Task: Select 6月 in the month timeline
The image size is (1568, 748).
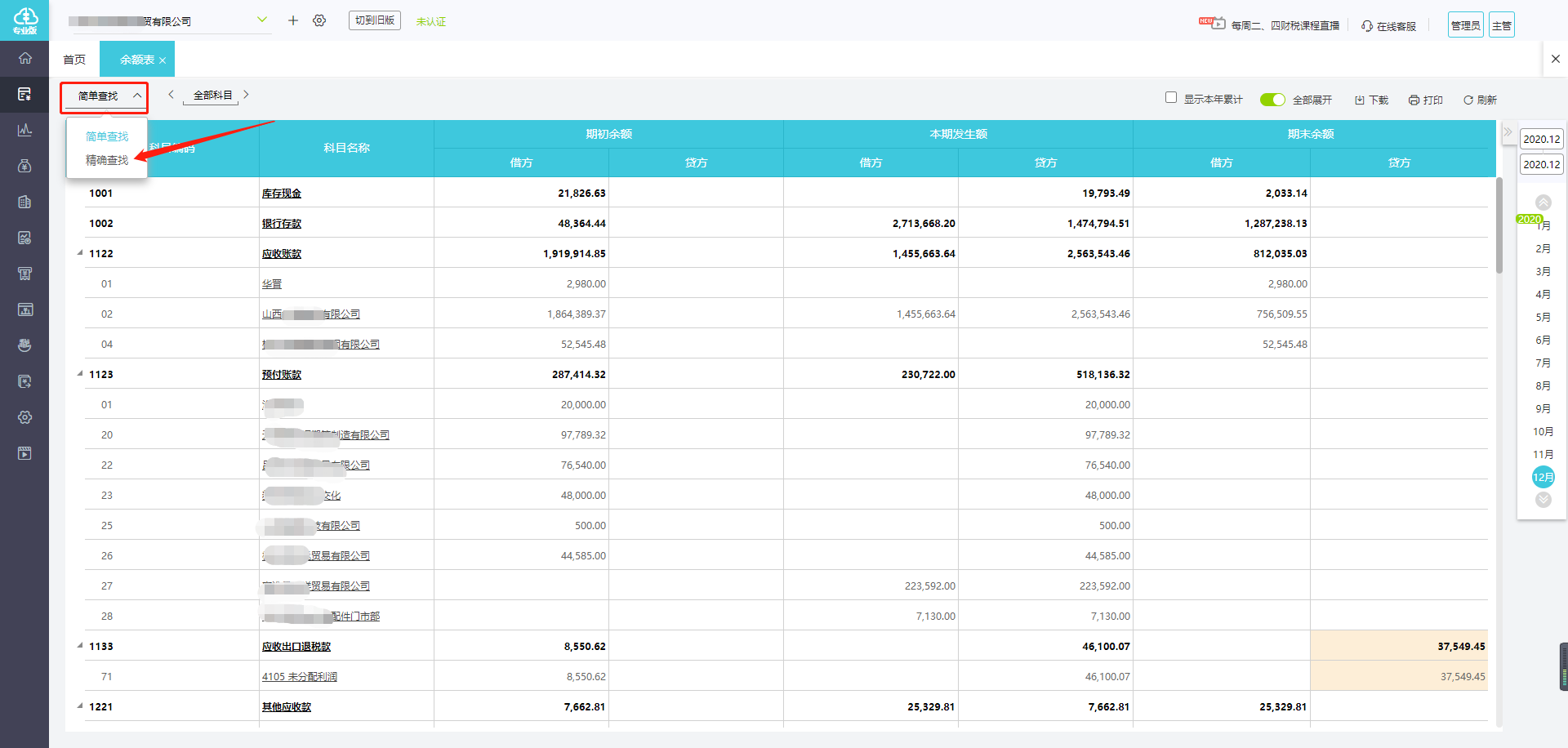Action: (1543, 340)
